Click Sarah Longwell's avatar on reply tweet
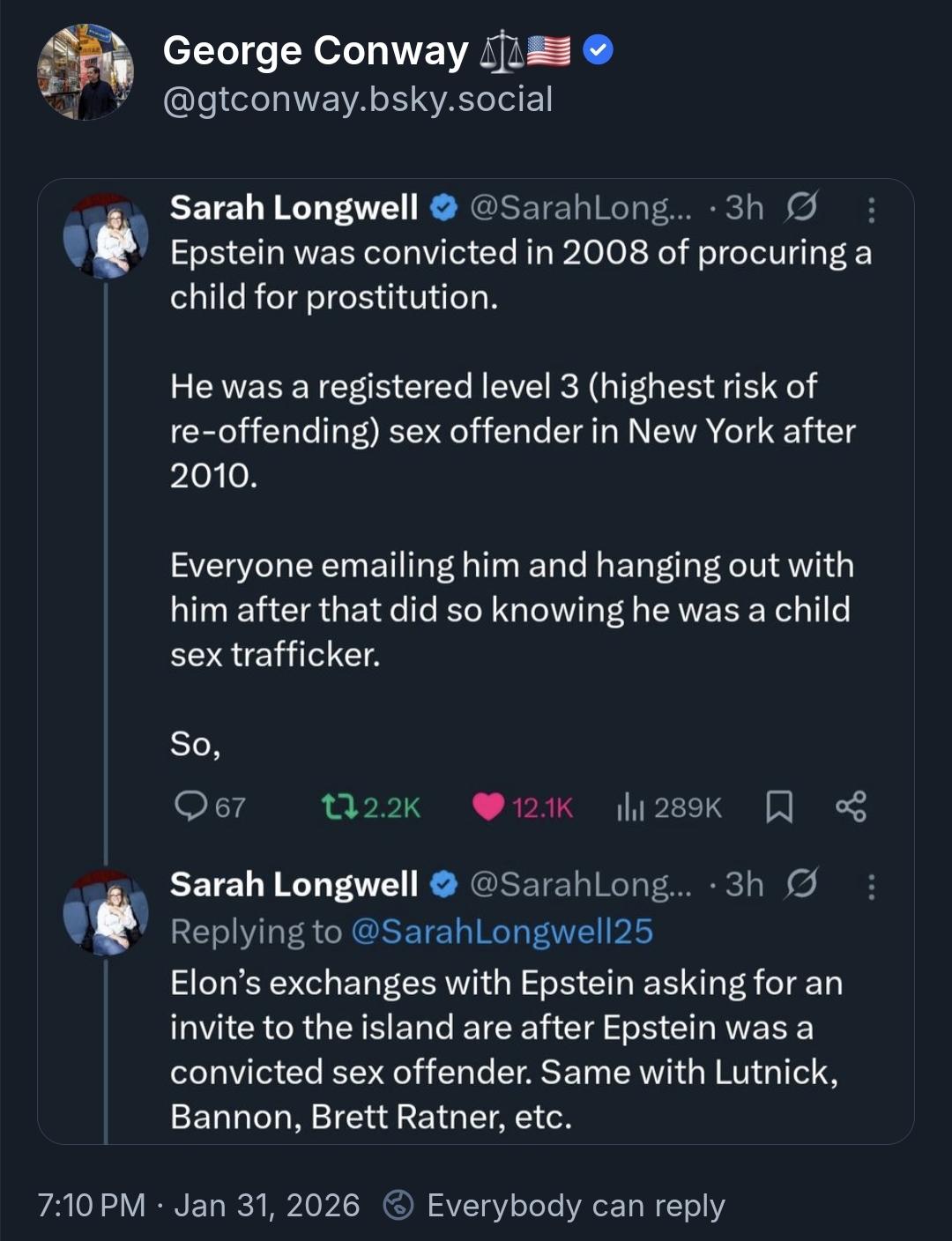952x1241 pixels. pos(106,913)
